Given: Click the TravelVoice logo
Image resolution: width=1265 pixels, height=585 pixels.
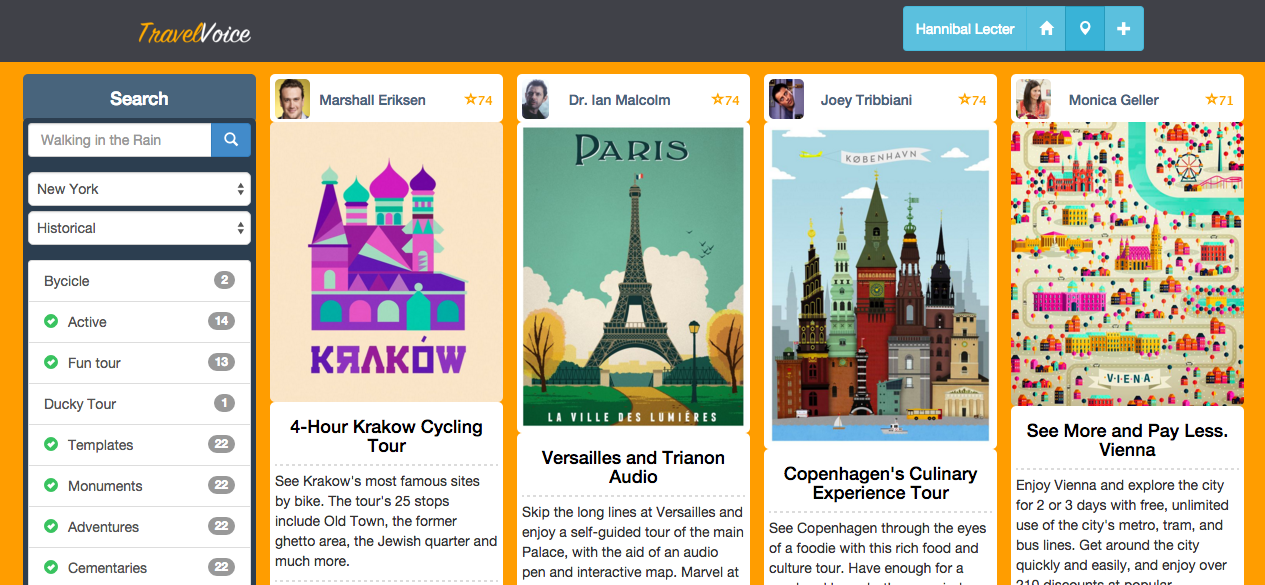Looking at the screenshot, I should [194, 33].
